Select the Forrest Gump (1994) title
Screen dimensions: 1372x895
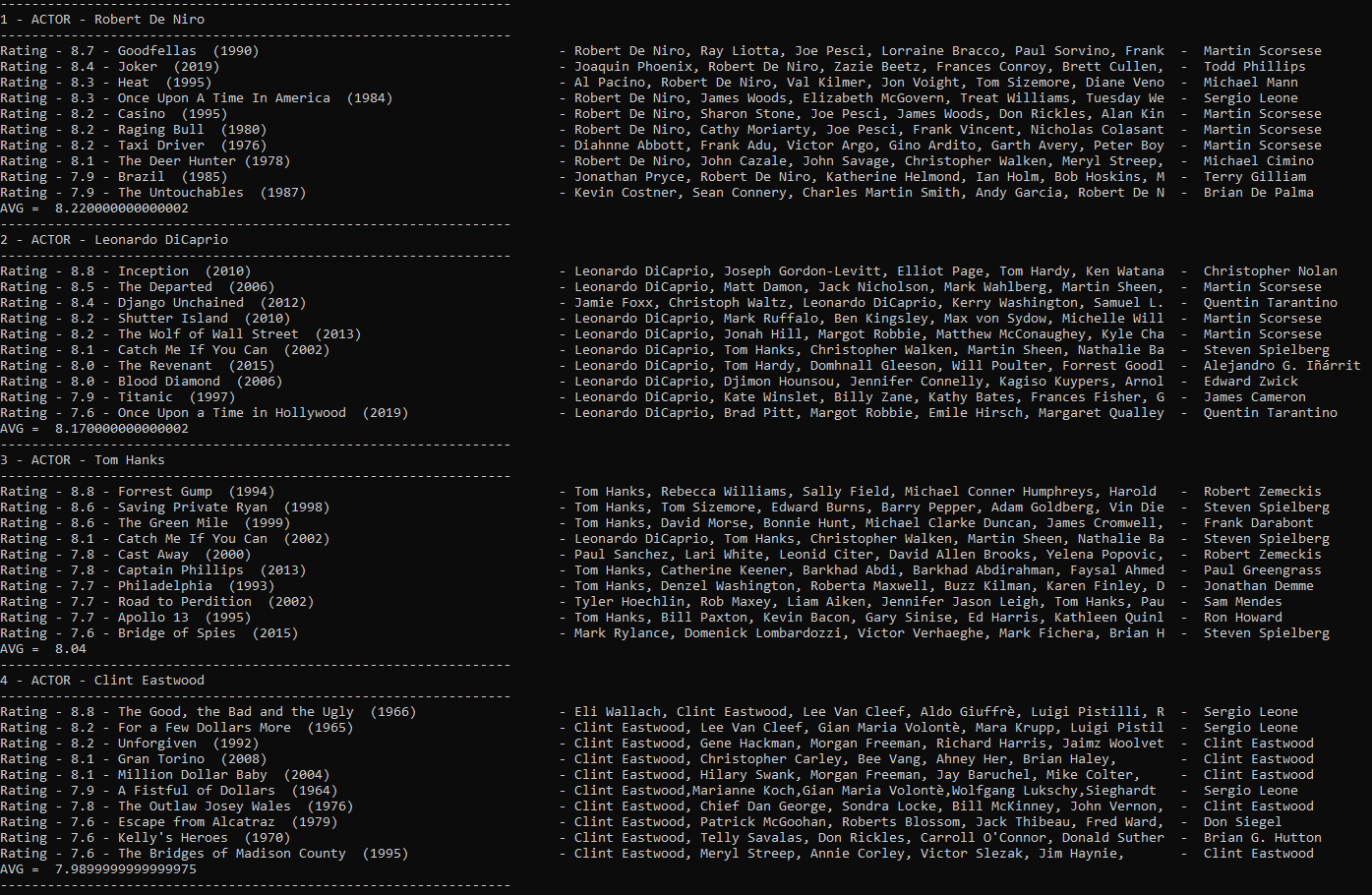(196, 492)
